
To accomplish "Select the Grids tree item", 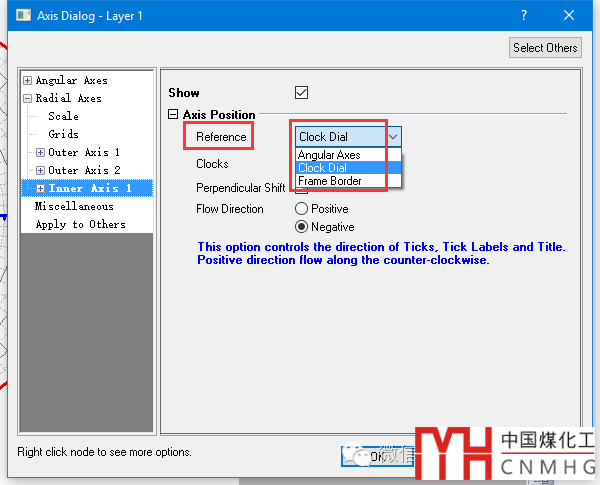I will 63,135.
